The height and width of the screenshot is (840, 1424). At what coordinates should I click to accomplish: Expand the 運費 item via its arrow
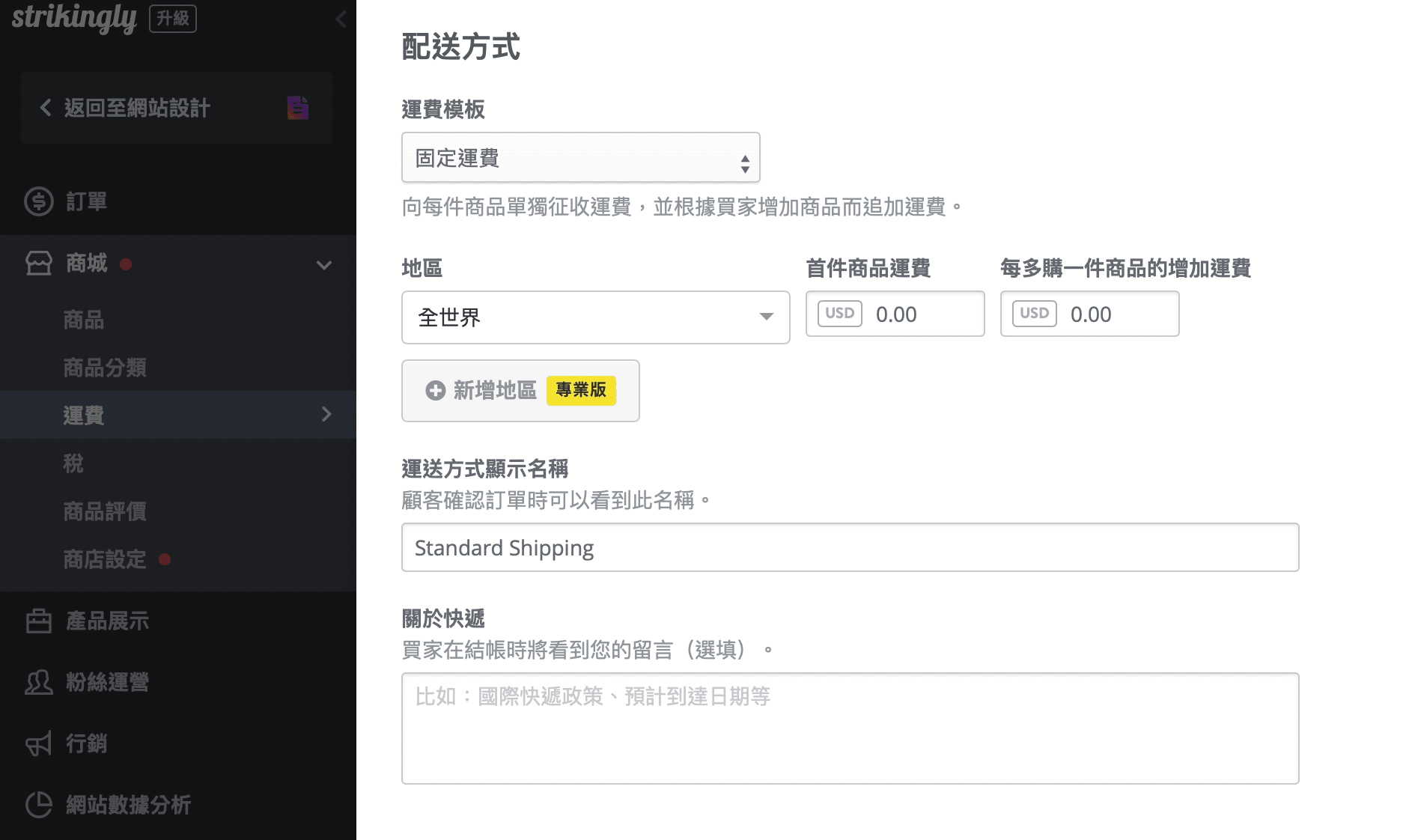tap(326, 414)
